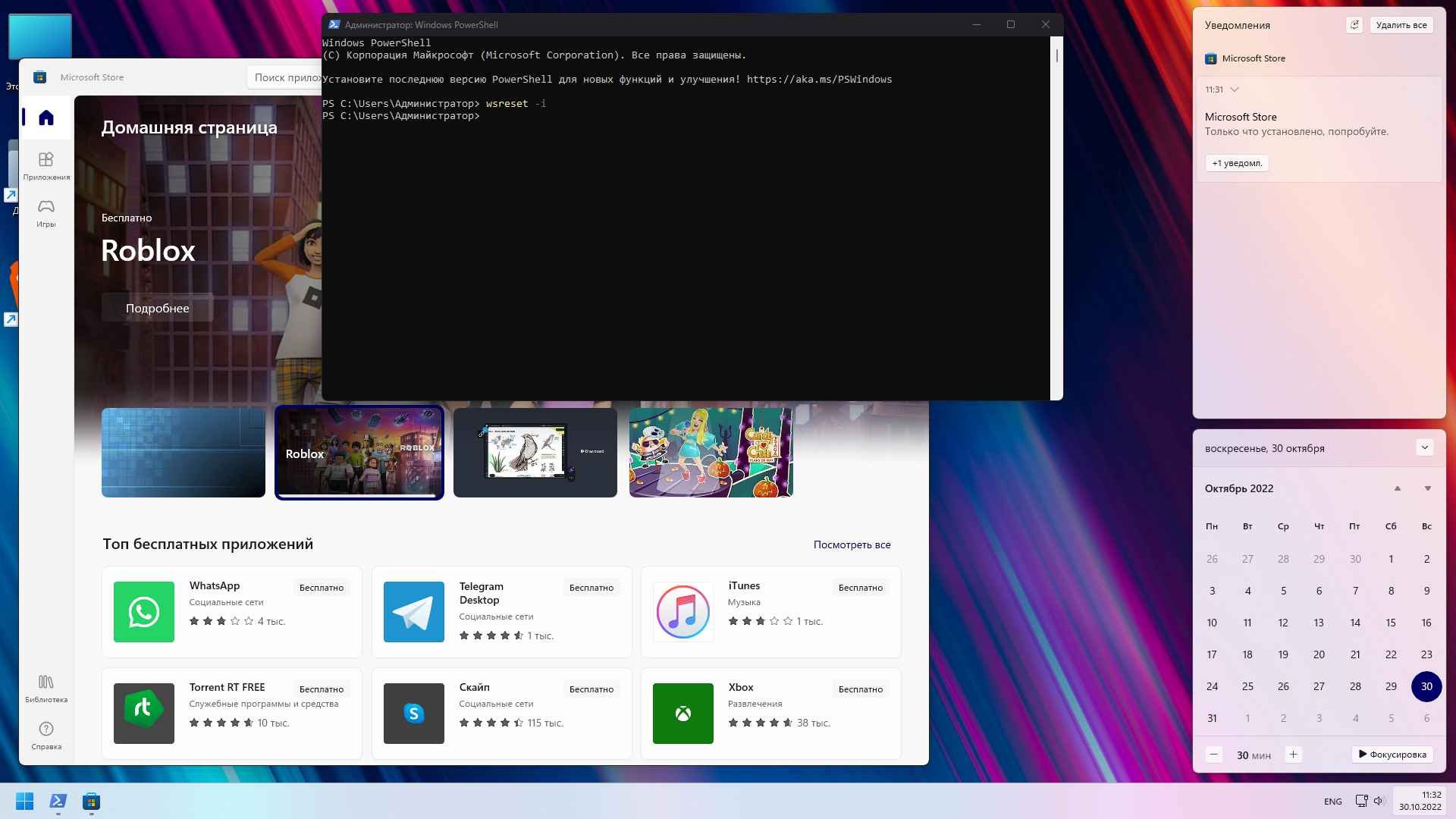Screen dimensions: 1456x819
Task: Click Подробнее button for Roblox
Action: coord(157,308)
